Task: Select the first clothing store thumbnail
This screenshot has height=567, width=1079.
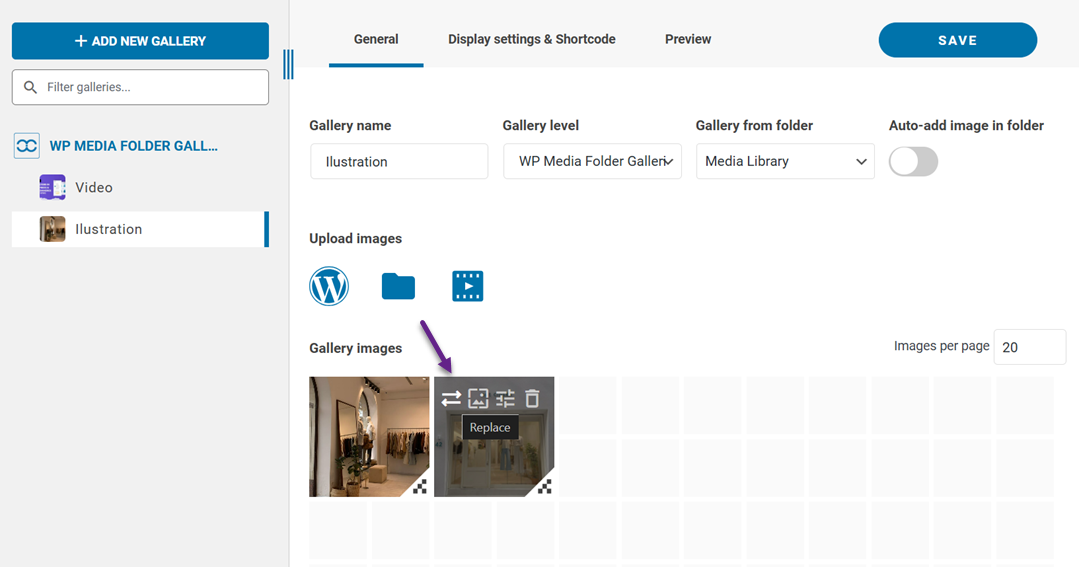Action: pos(369,436)
